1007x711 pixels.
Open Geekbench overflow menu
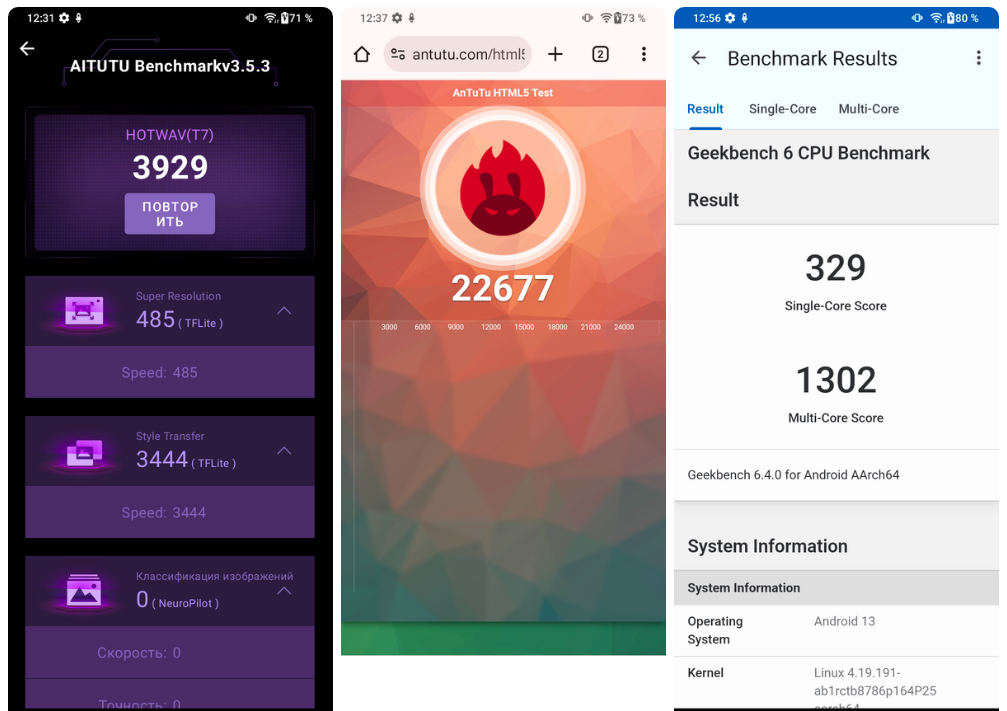(978, 58)
